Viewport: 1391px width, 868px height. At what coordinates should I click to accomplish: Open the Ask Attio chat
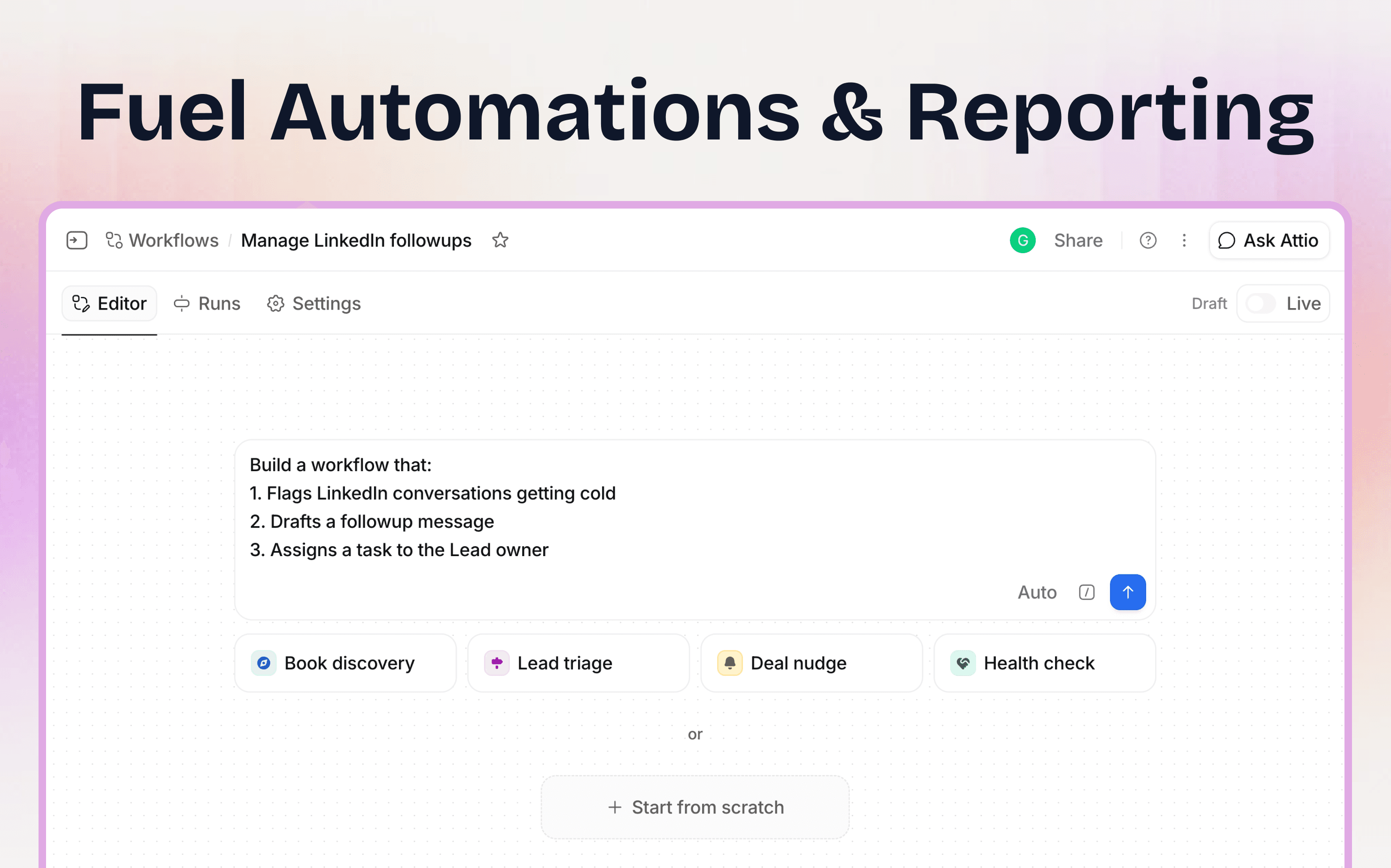click(x=1269, y=240)
